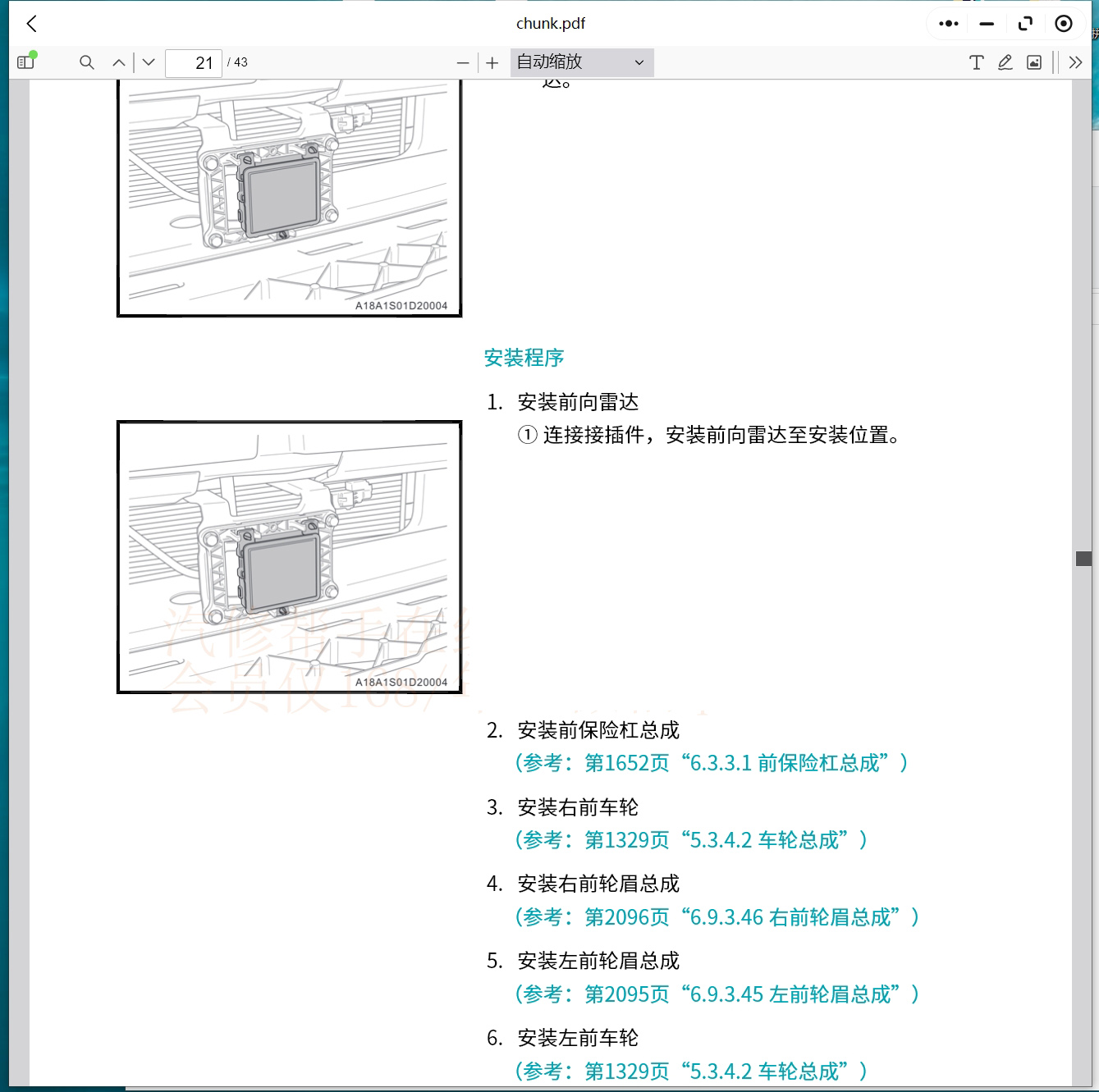Click the insert image annotation icon

(x=1035, y=62)
